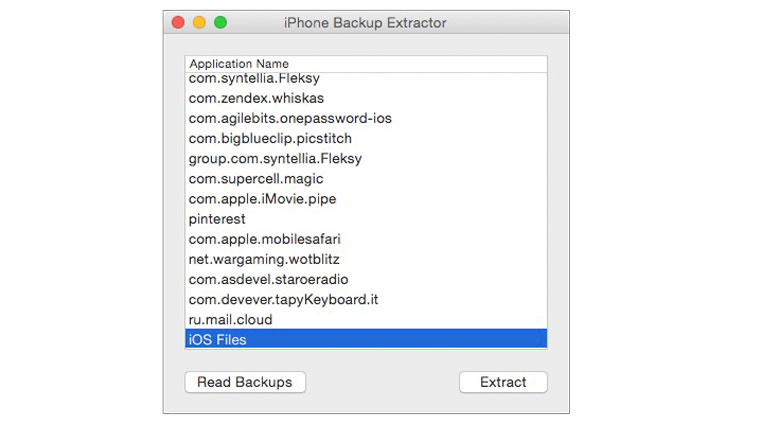Zoom window using the green button
Image resolution: width=760 pixels, height=424 pixels.
click(x=221, y=22)
